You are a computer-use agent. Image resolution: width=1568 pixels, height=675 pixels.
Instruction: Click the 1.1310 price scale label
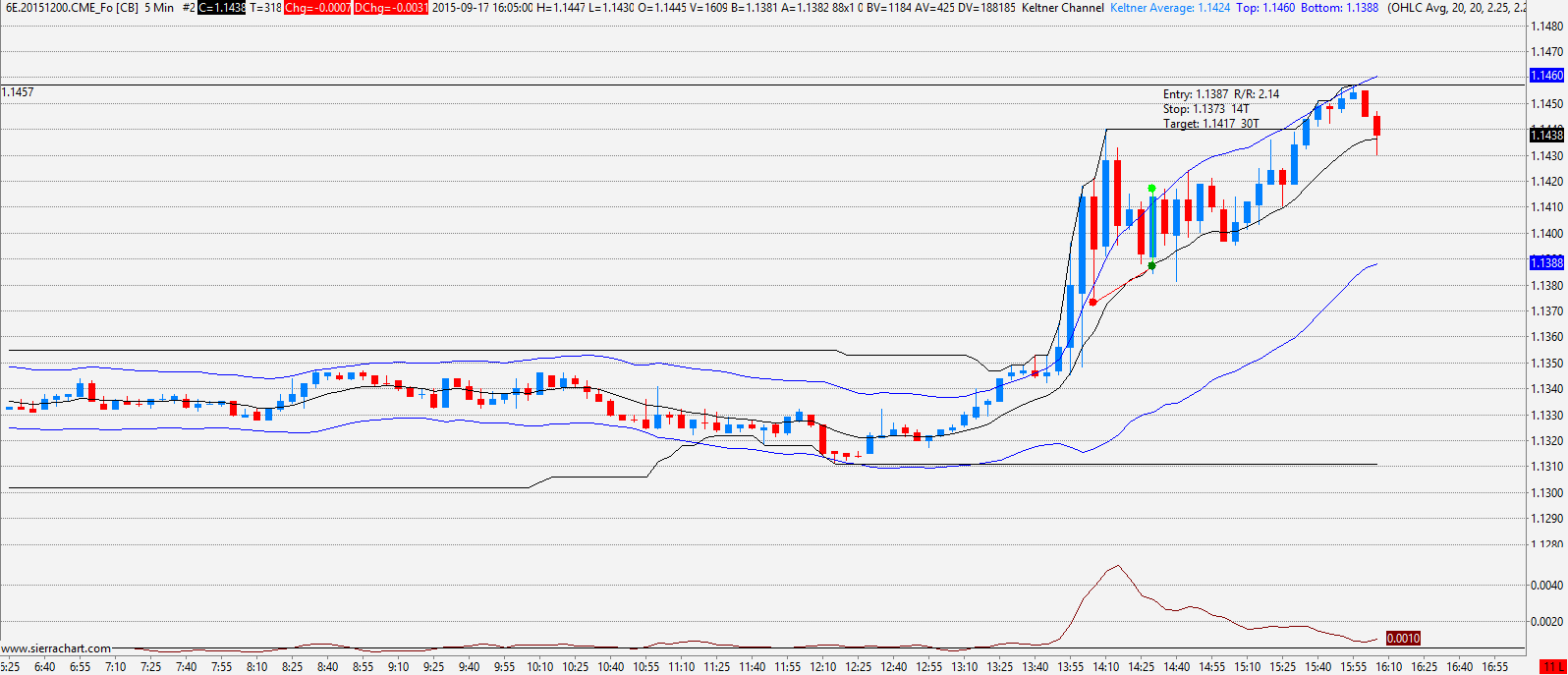(1547, 467)
